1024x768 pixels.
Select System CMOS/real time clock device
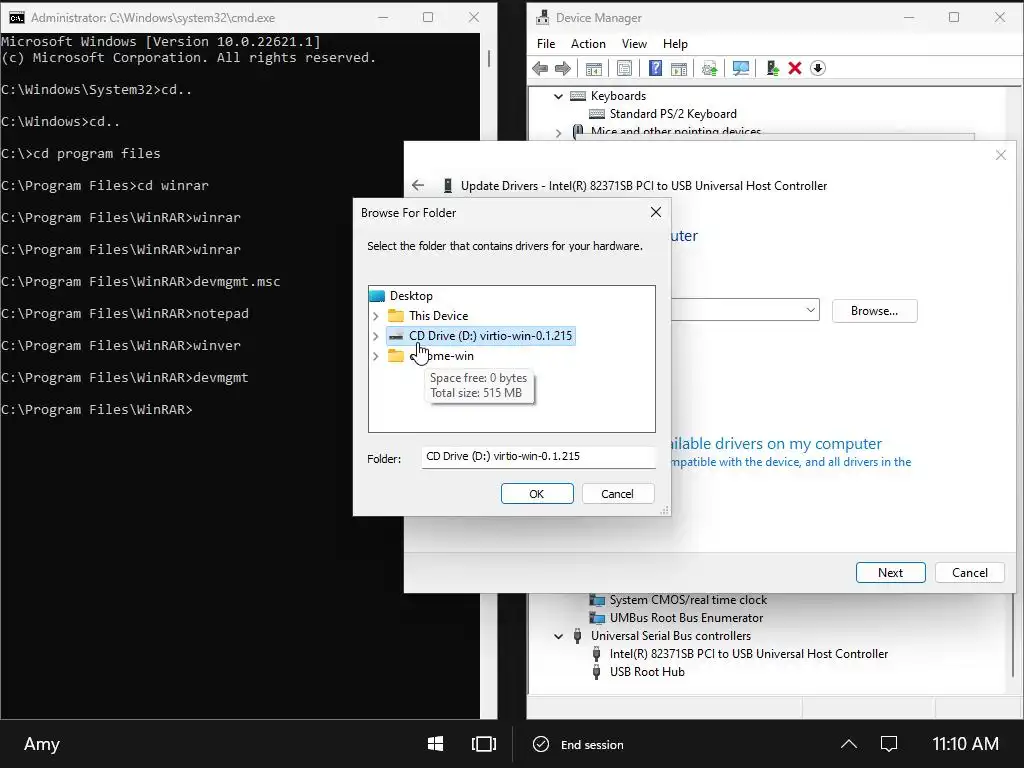coord(688,600)
